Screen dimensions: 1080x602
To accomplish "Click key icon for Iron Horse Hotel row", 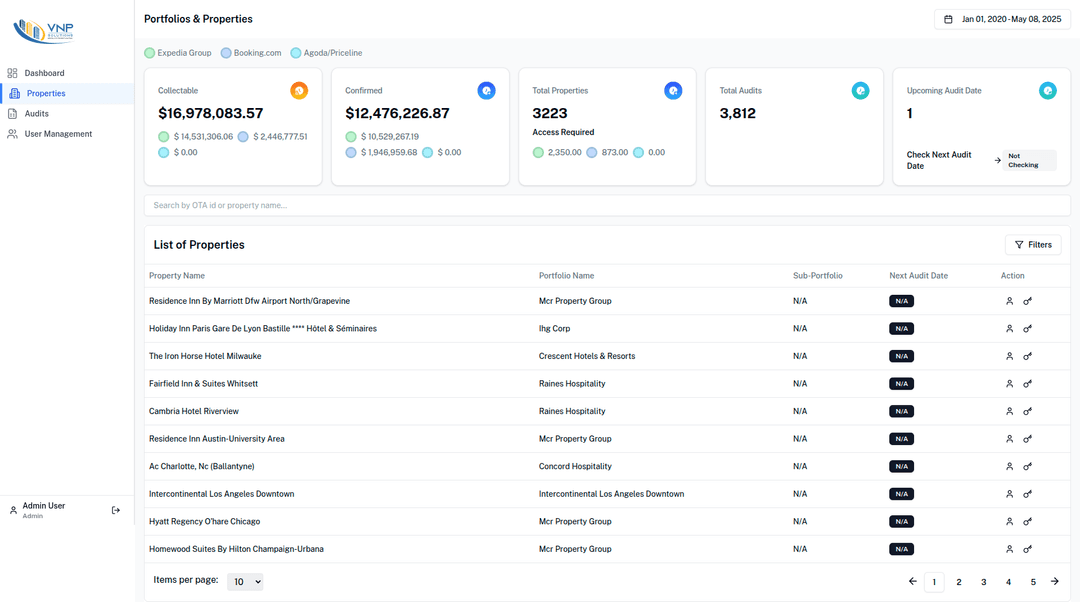I will (1028, 356).
